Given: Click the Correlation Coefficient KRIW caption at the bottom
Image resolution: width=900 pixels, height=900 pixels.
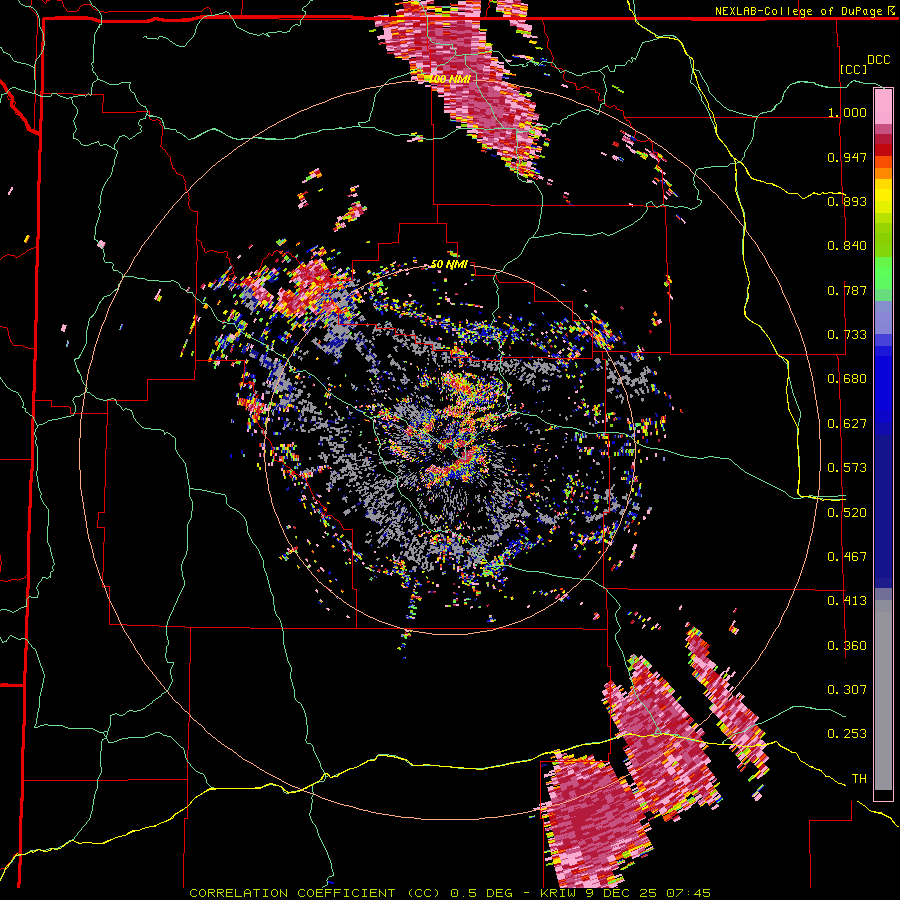Looking at the screenshot, I should click(450, 893).
